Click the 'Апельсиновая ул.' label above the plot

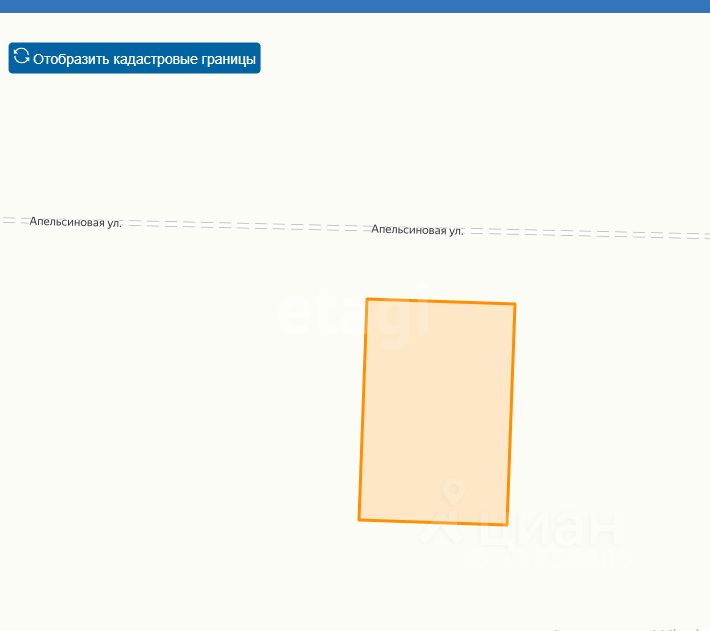tap(417, 230)
